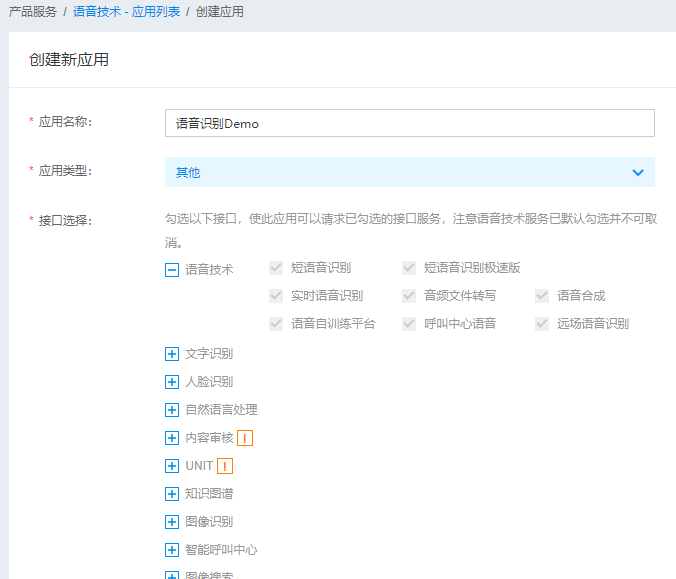Image resolution: width=676 pixels, height=579 pixels.
Task: Toggle the 呼叫中心语音 checkbox
Action: click(x=409, y=324)
